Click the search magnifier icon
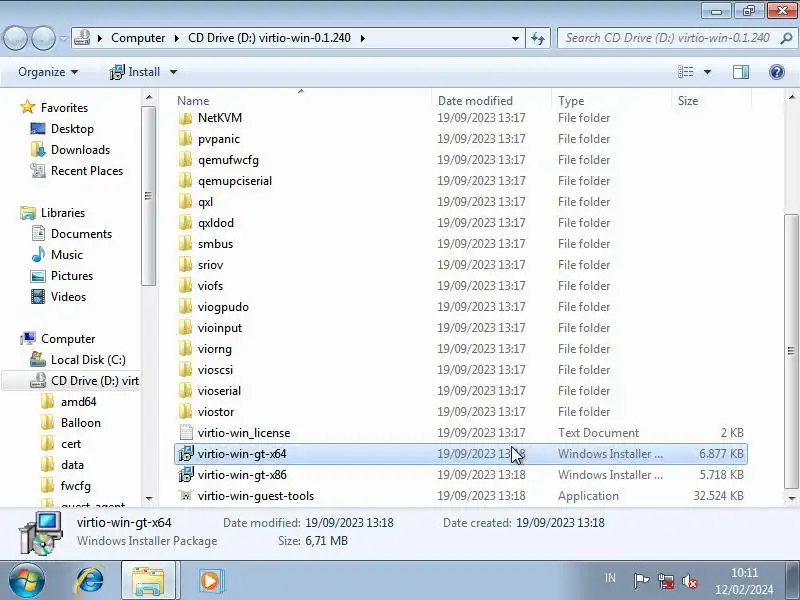Screen dimensions: 800x600 click(x=786, y=38)
